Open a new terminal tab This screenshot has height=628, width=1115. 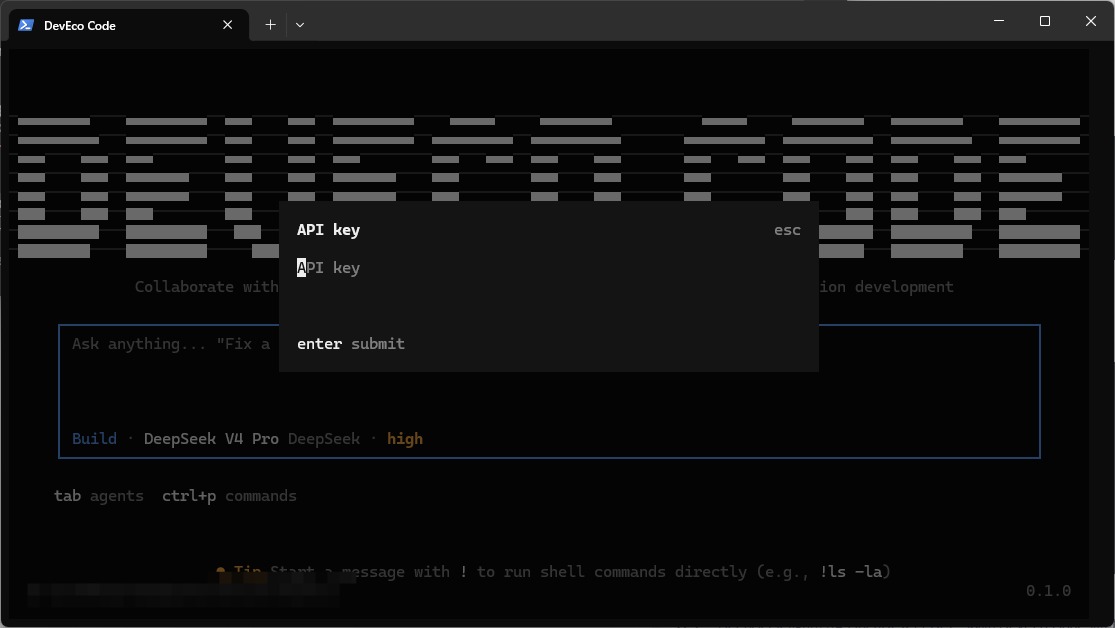[270, 25]
